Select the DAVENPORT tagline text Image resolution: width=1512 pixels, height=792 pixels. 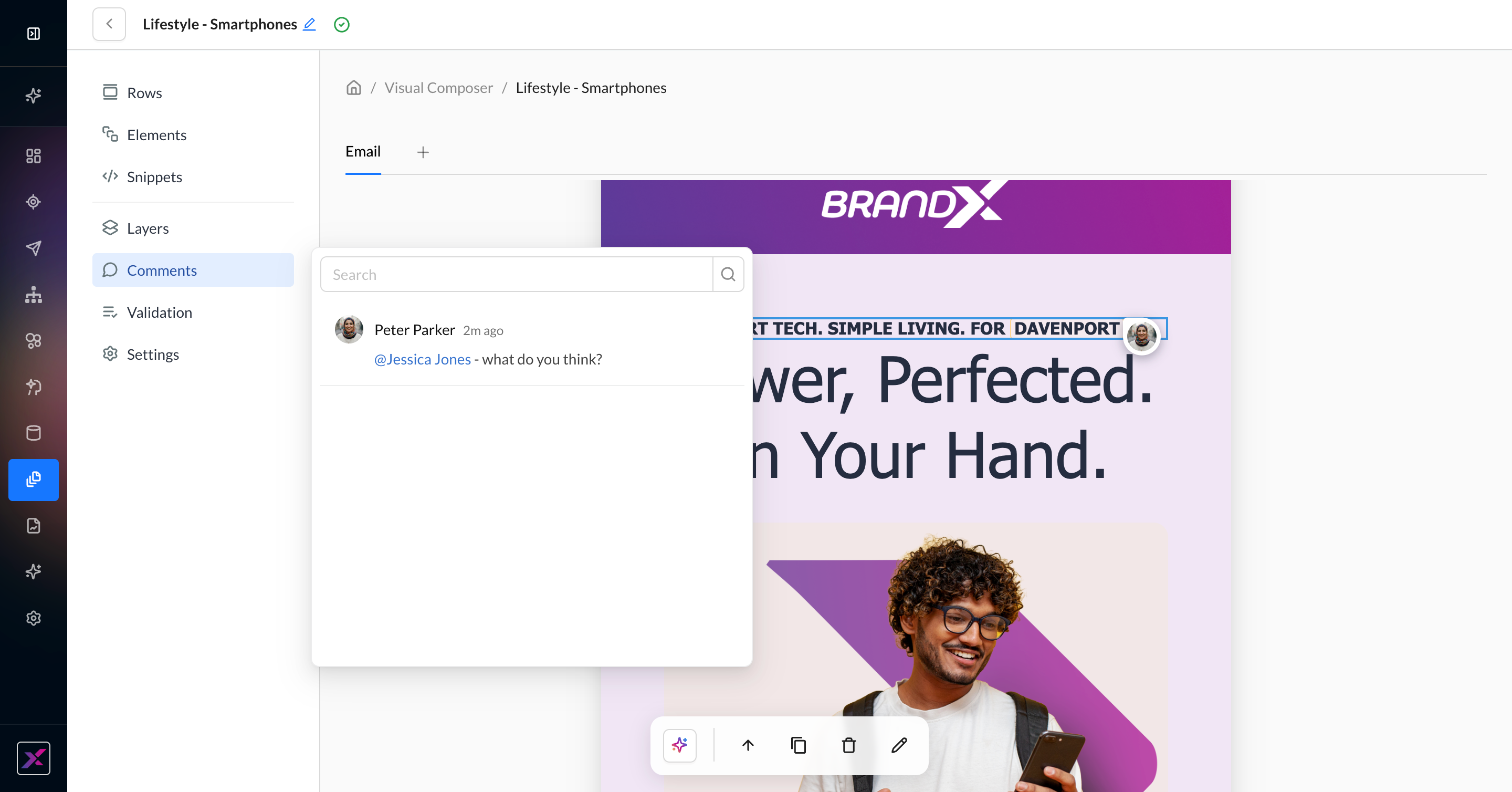(x=1066, y=328)
